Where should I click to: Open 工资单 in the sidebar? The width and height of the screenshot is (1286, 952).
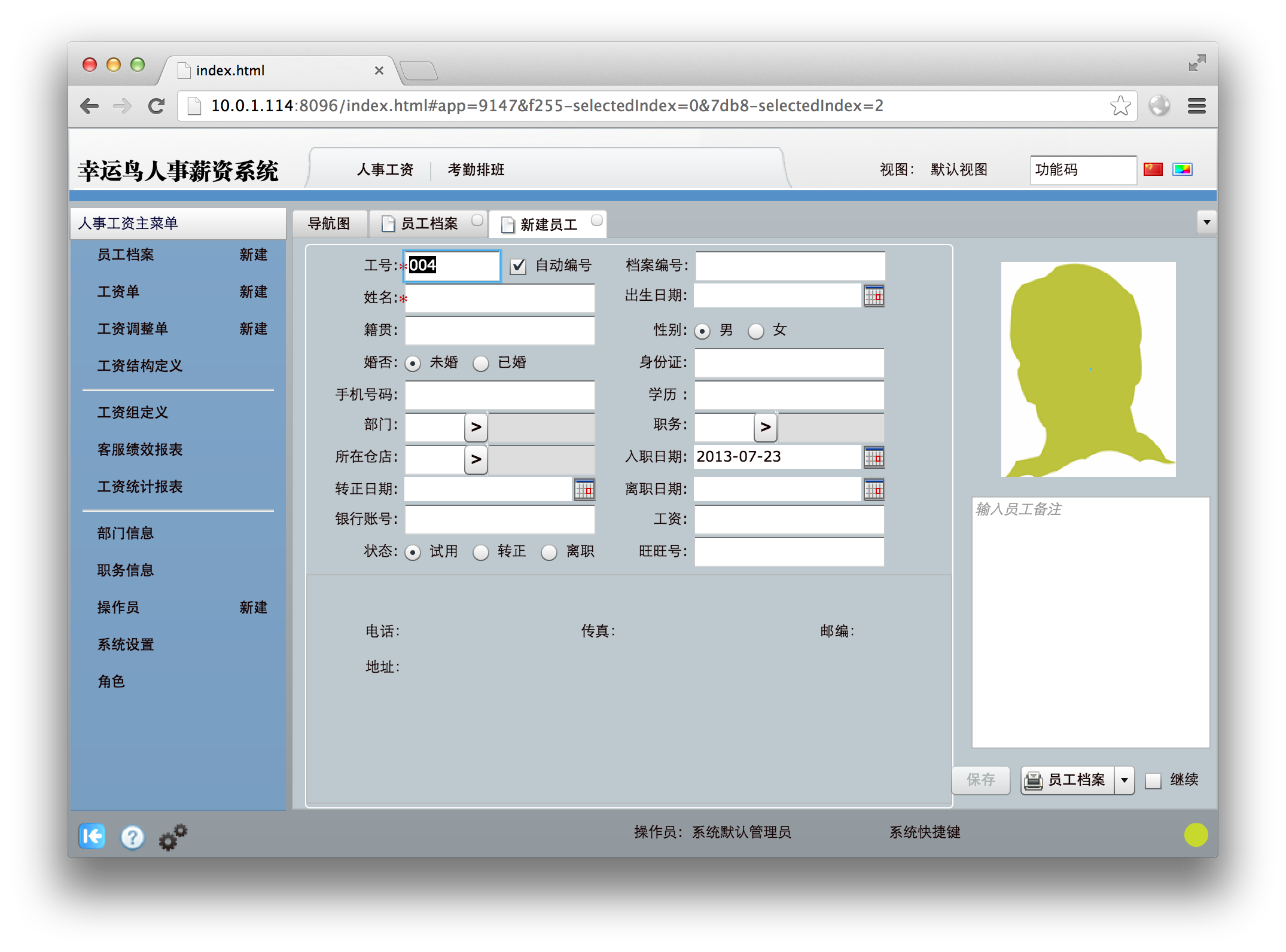coord(118,292)
